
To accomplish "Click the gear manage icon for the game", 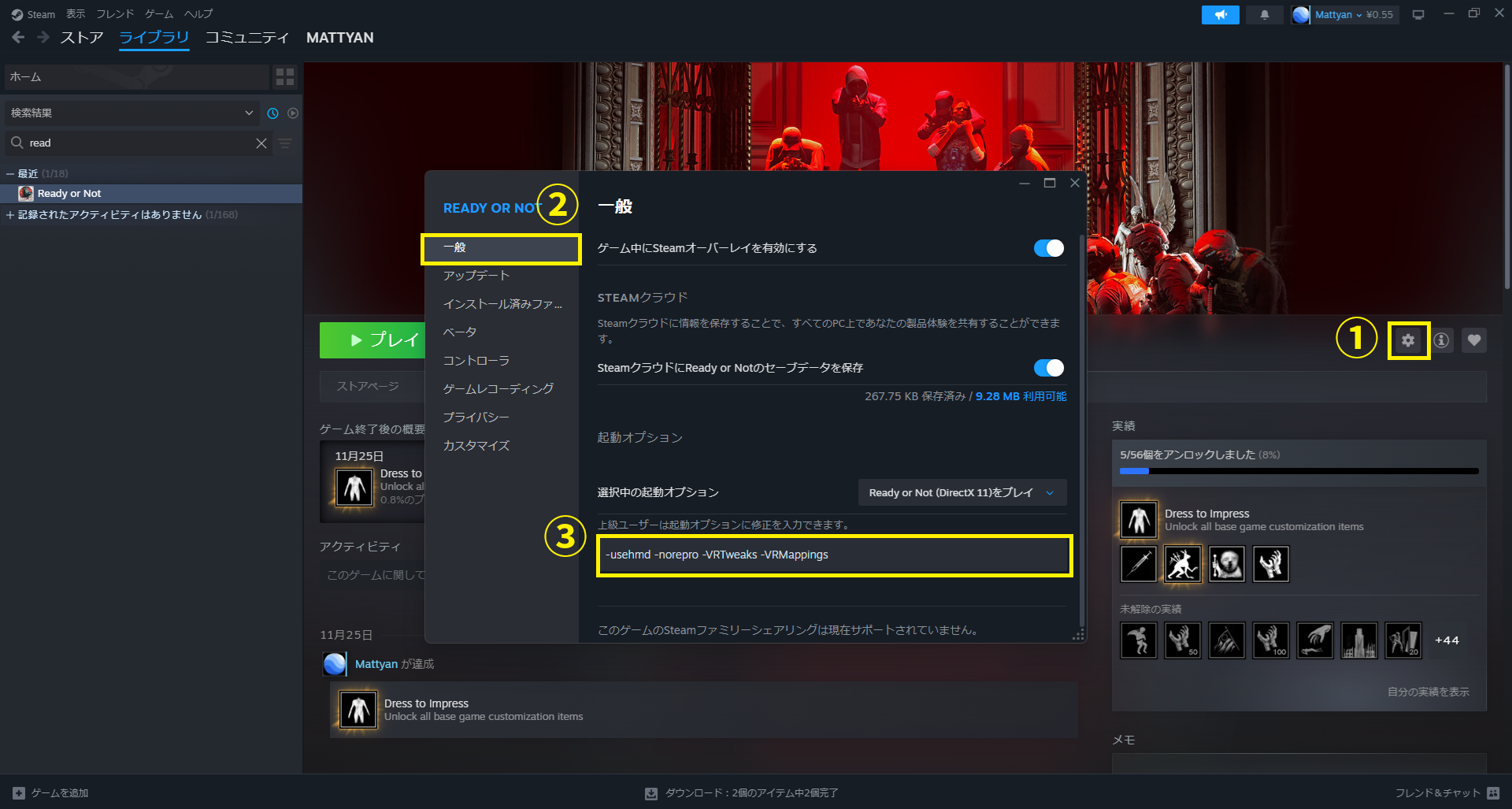I will [x=1408, y=340].
